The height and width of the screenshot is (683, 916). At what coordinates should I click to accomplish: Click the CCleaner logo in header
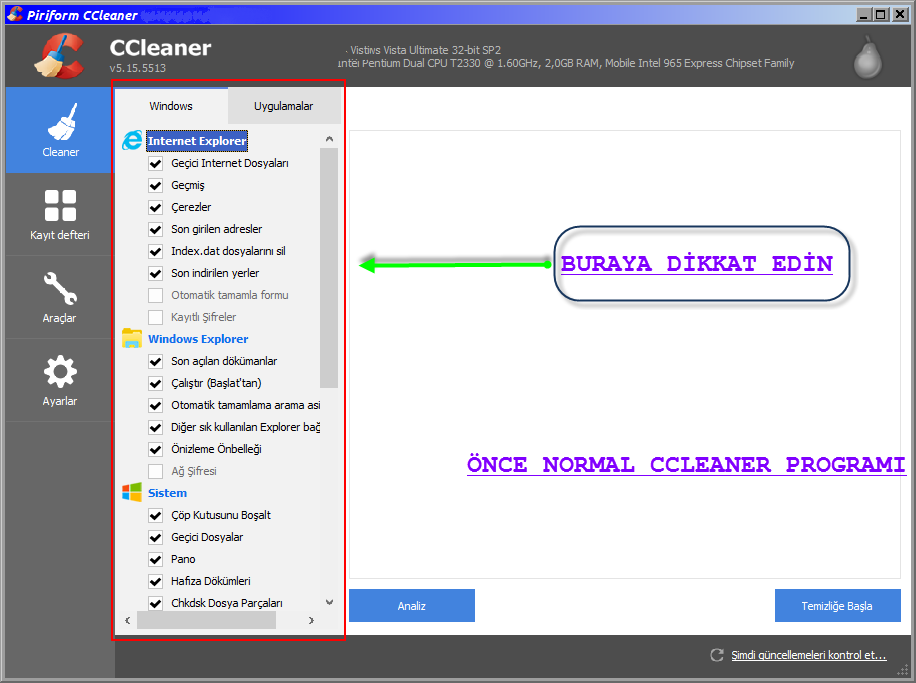click(x=60, y=56)
